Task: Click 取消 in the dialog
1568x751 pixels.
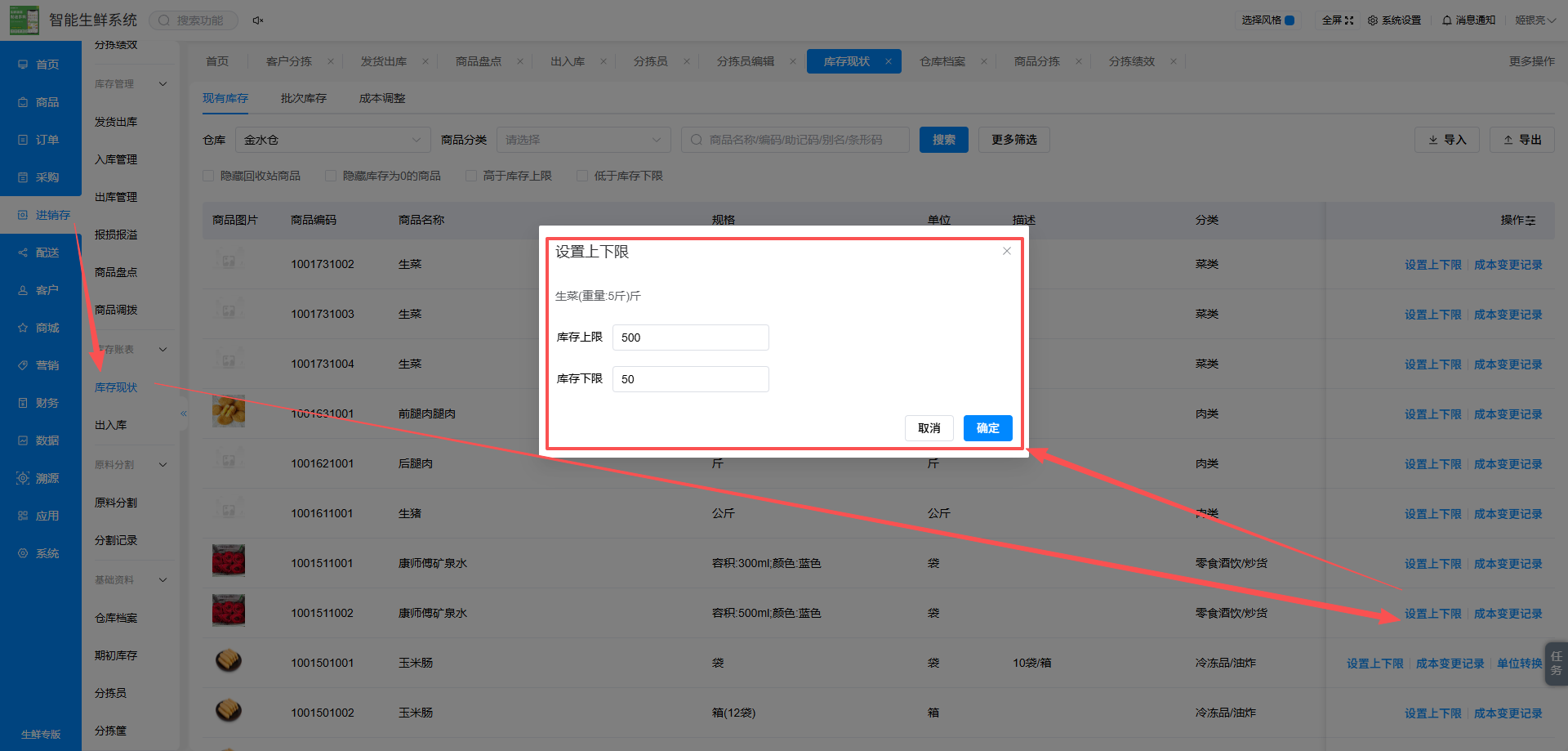Action: [929, 428]
